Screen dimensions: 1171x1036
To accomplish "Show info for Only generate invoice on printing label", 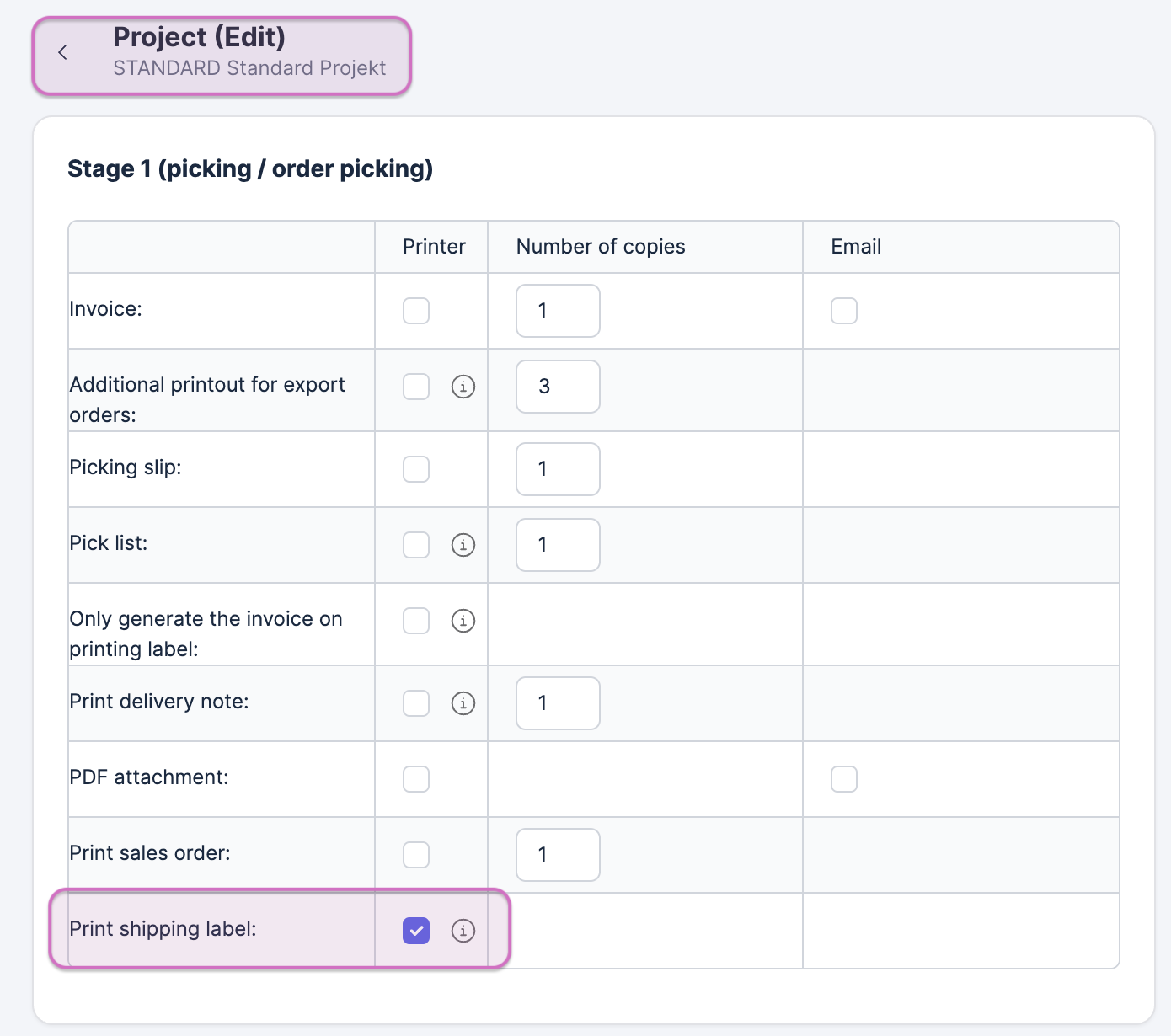I will 463,621.
